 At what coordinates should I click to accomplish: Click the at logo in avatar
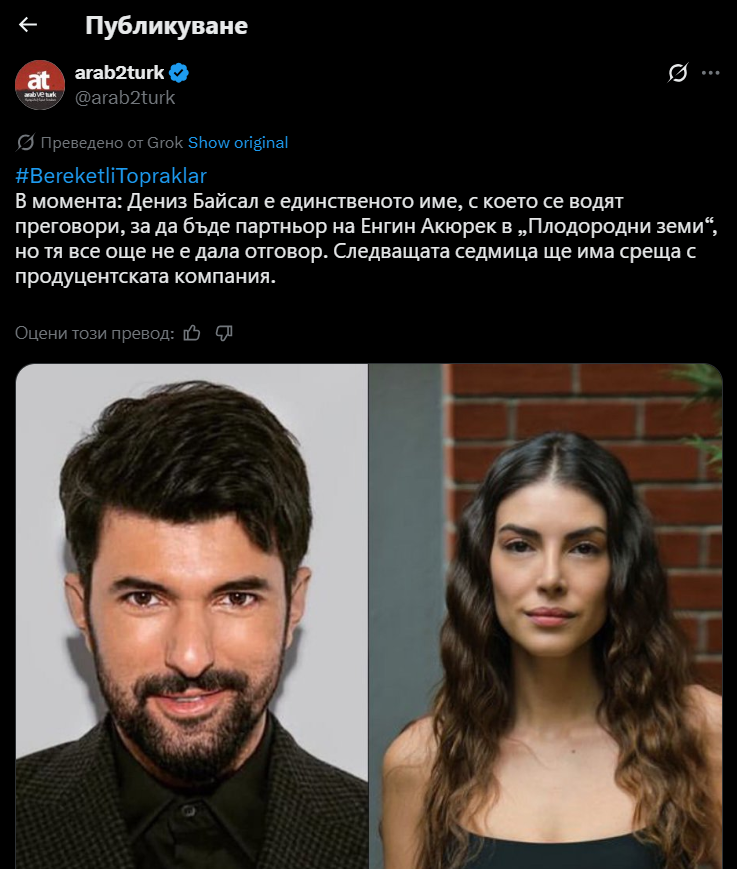[x=39, y=80]
